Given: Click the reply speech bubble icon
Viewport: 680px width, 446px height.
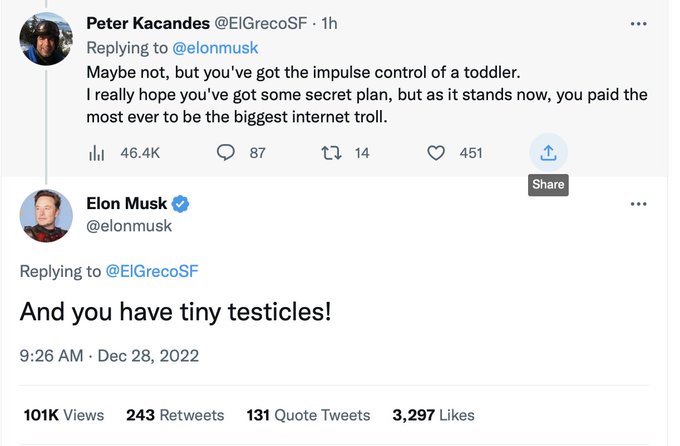Looking at the screenshot, I should click(x=226, y=153).
